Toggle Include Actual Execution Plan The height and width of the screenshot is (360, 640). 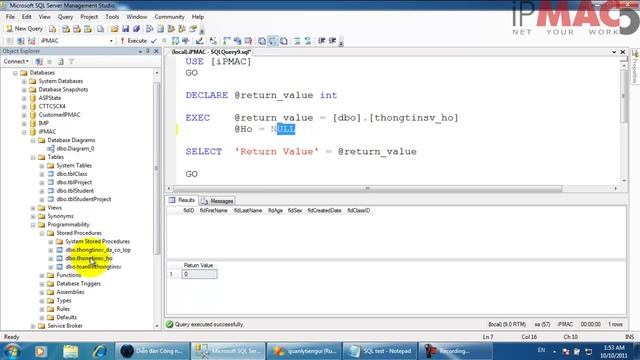227,41
